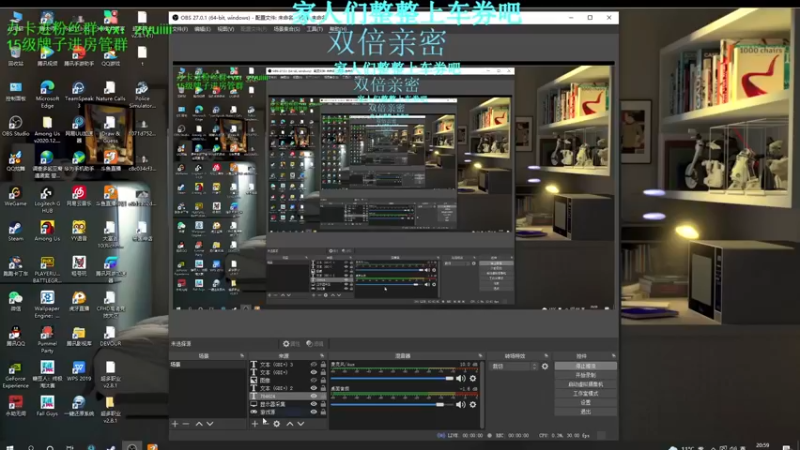Undock the 来源 panel icon
This screenshot has width=800, height=450.
(322, 356)
